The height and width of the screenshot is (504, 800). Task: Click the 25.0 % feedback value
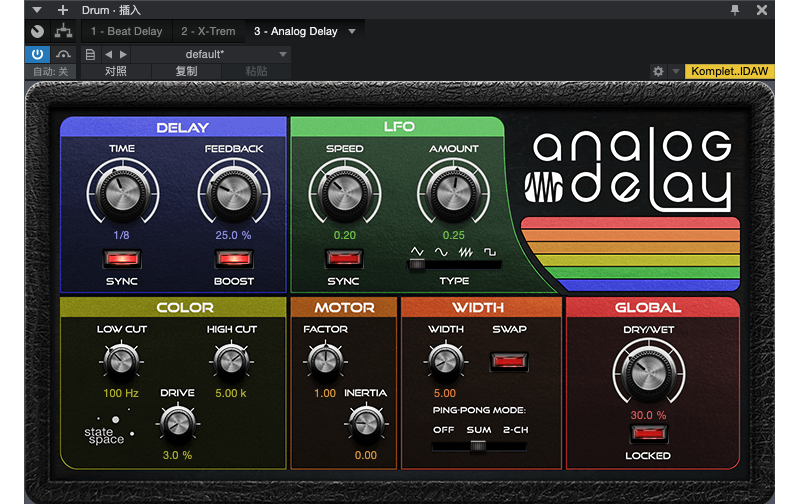pyautogui.click(x=233, y=235)
